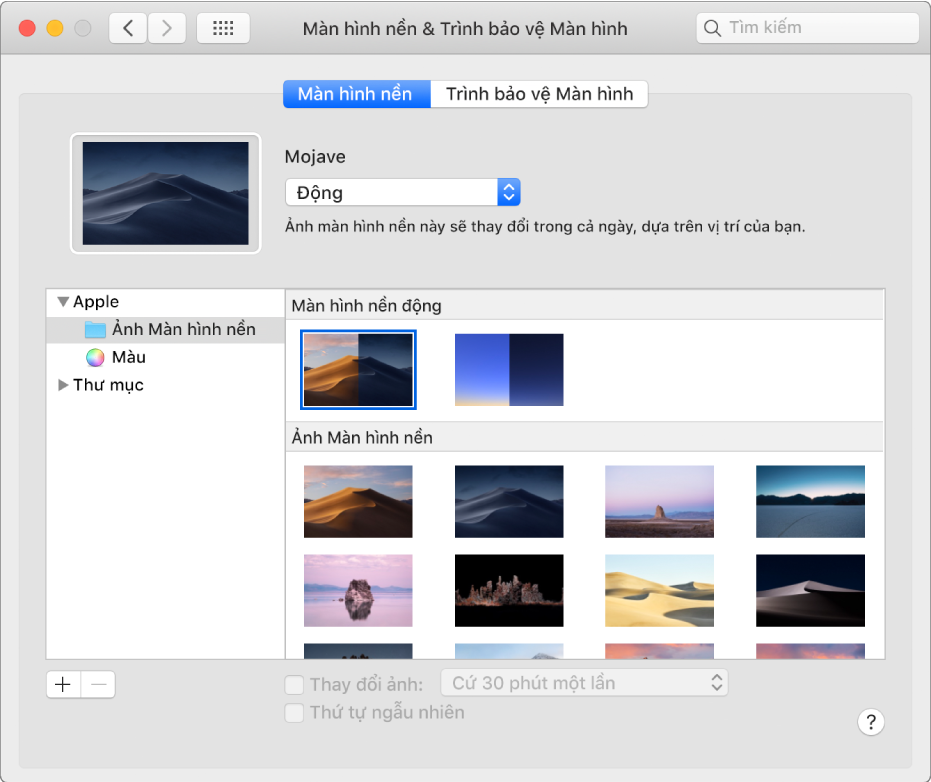Open help with the question mark button
Screen dimensions: 931x782
coord(870,722)
